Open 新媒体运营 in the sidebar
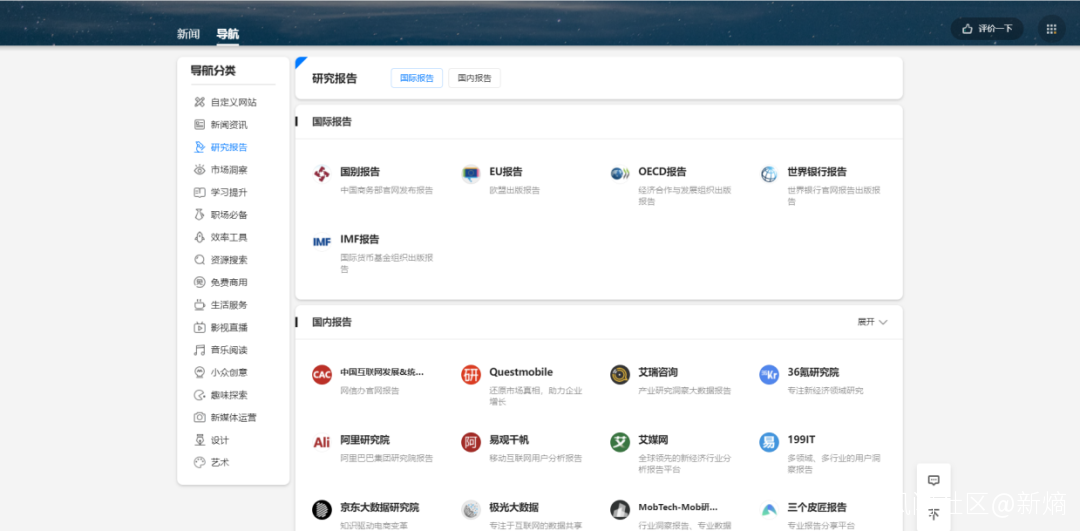 (233, 417)
